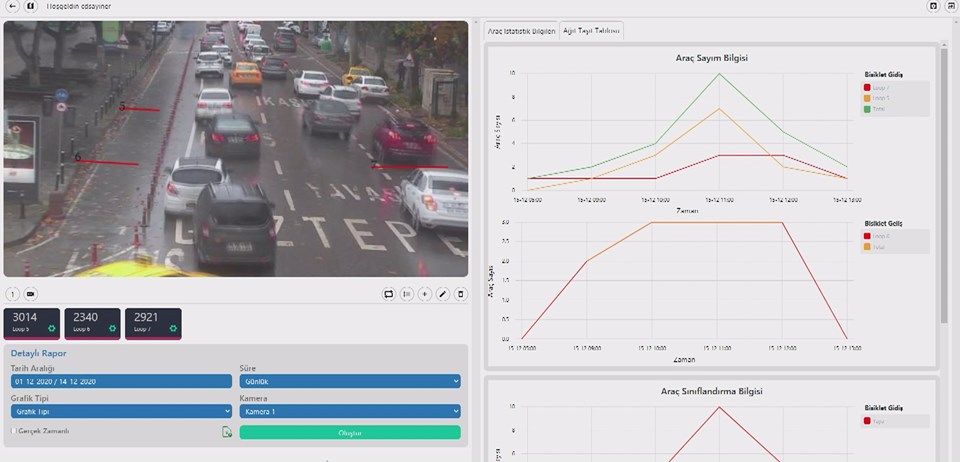960x462 pixels.
Task: Select camera number 1 circle button
Action: point(13,294)
